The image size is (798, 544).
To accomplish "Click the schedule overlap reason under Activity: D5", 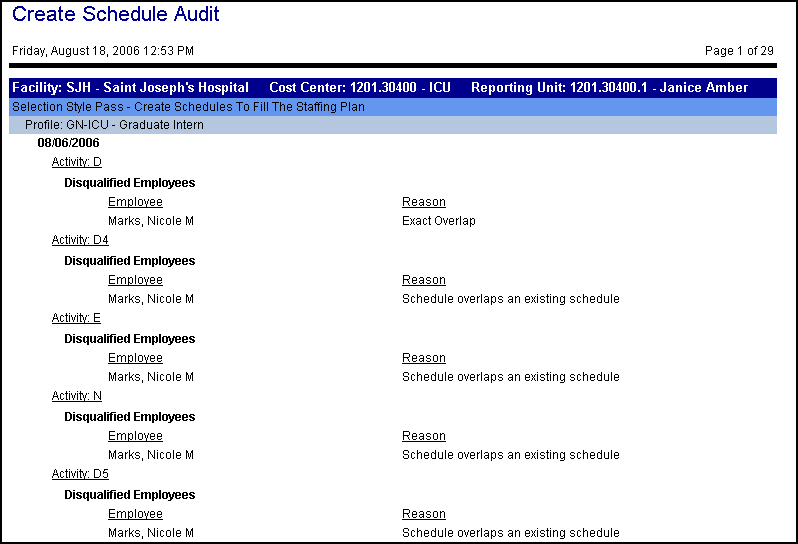I will click(x=510, y=533).
